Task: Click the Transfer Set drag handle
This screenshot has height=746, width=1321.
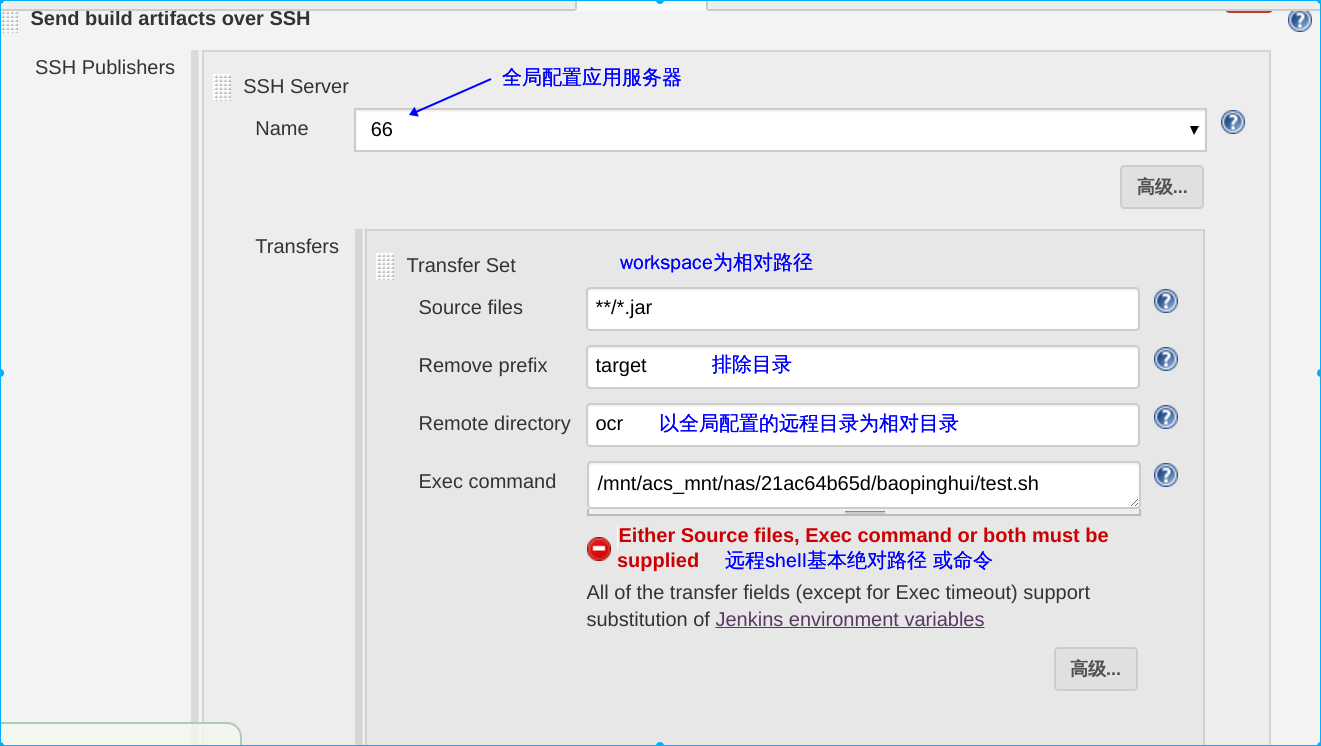Action: [x=385, y=266]
